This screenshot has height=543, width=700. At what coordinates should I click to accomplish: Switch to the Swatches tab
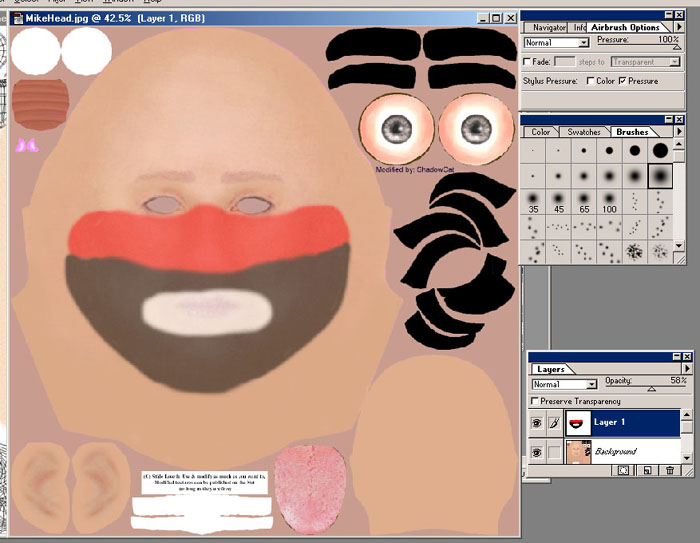(583, 132)
